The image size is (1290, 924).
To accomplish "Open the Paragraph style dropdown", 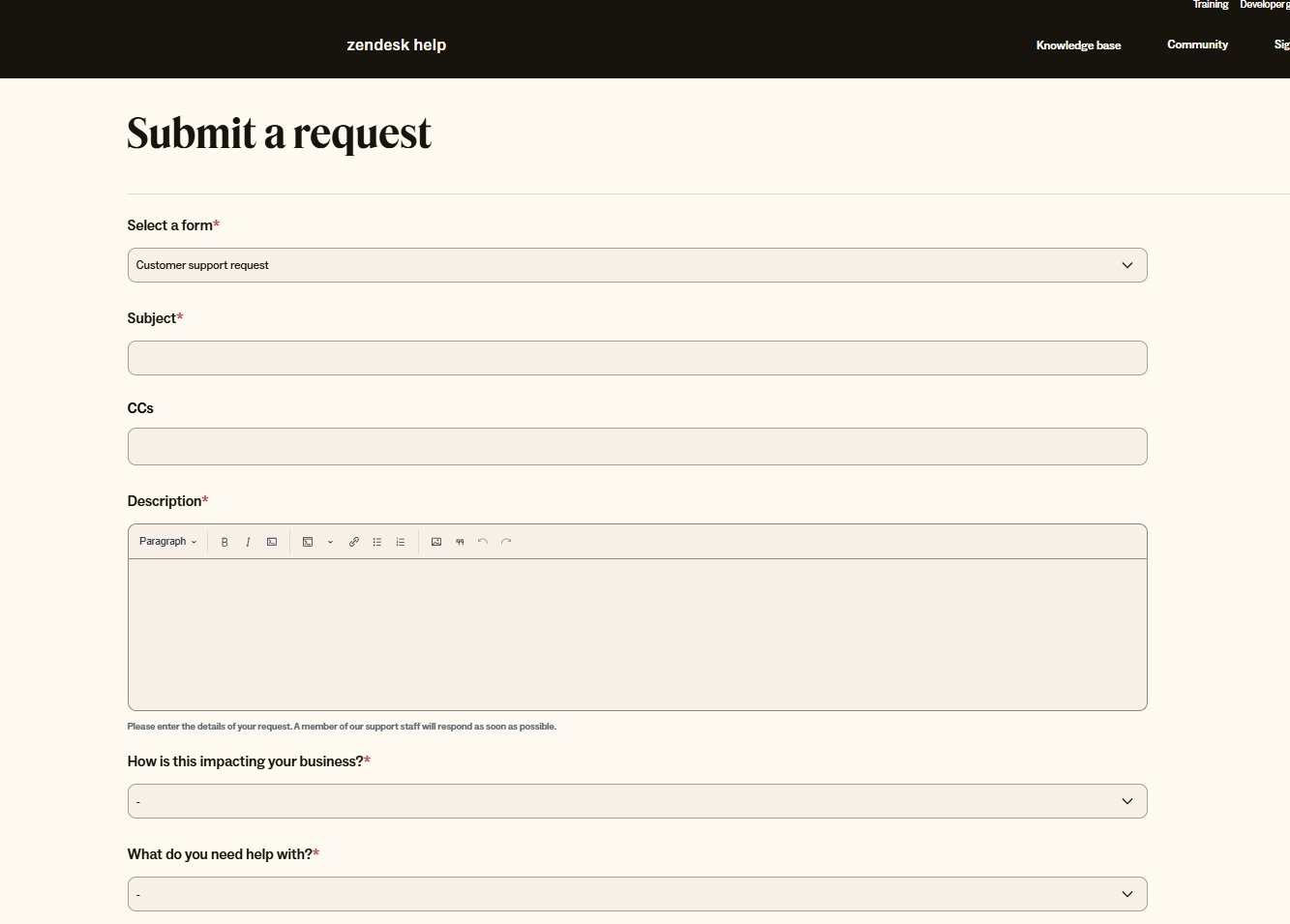I will (x=166, y=541).
